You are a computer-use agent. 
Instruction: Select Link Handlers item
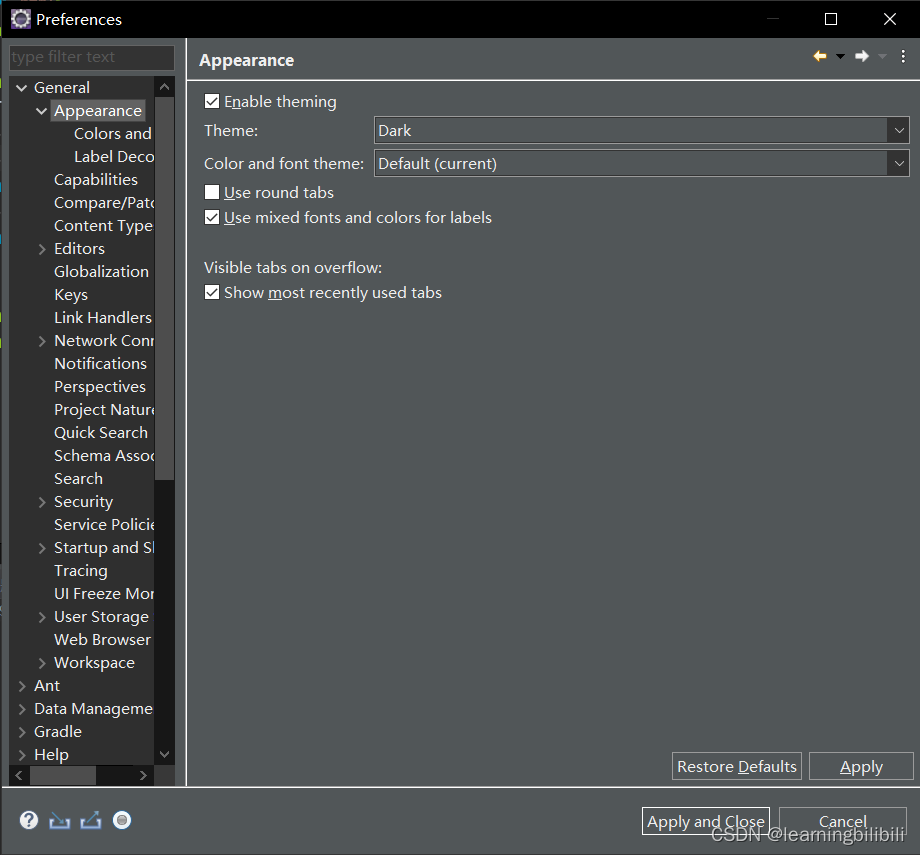(103, 317)
